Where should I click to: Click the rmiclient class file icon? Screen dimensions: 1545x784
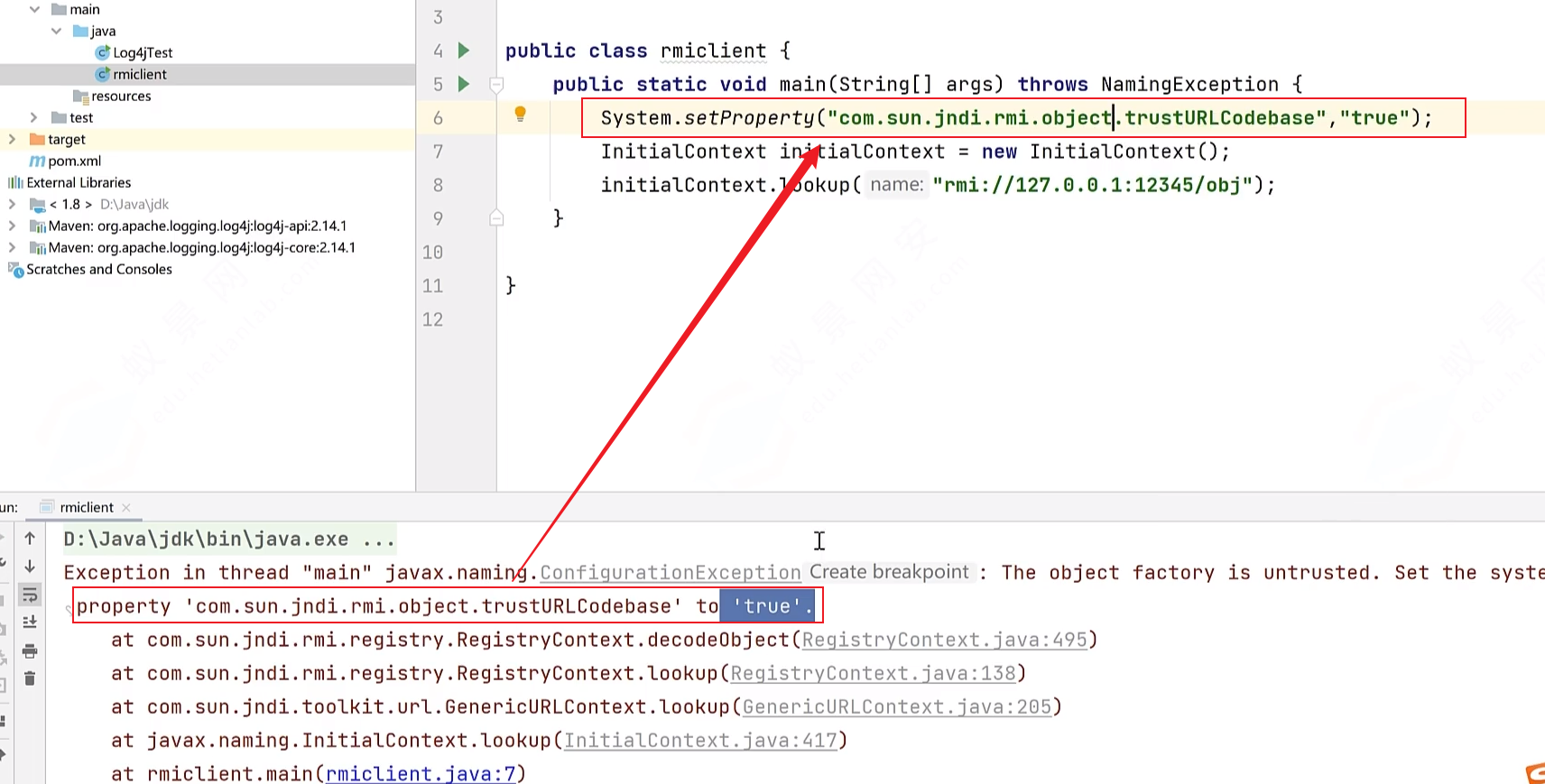103,74
